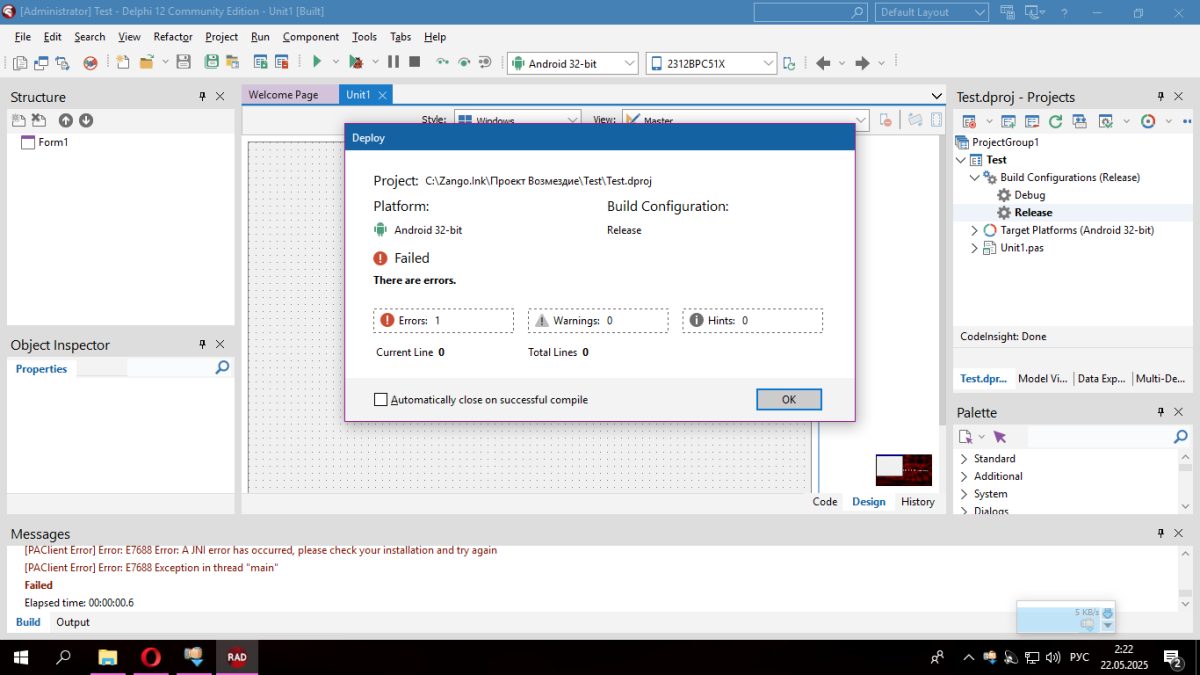Collapse the Build Configurations node
Screen dimensions: 1200x675
pos(975,177)
